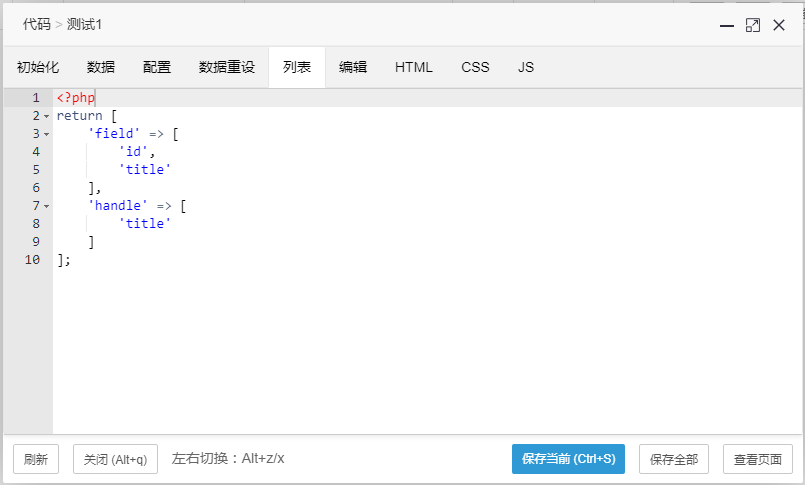The height and width of the screenshot is (485, 805).
Task: Click the 左右切换：Alt+z/x hint text
Action: (x=228, y=458)
